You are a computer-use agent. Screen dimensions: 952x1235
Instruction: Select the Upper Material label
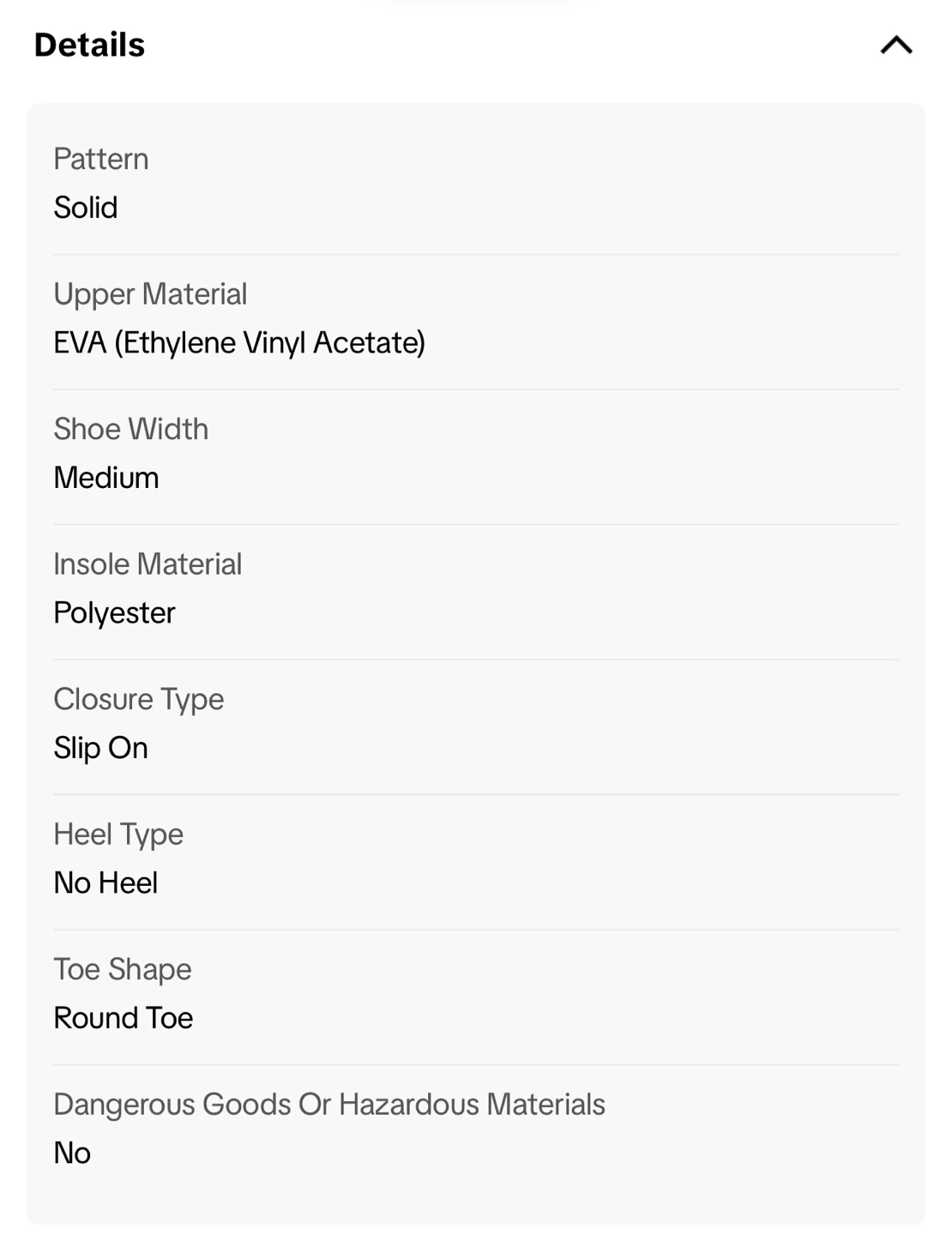[150, 294]
